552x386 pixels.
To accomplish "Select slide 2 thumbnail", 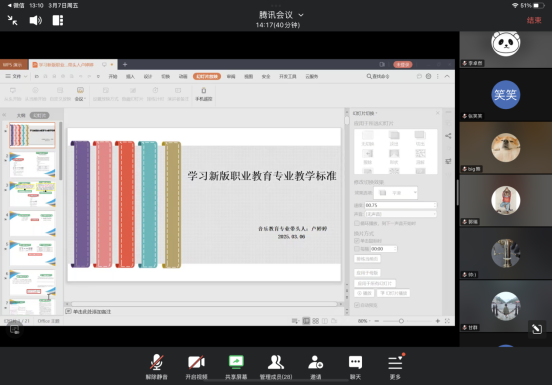I will (32, 164).
